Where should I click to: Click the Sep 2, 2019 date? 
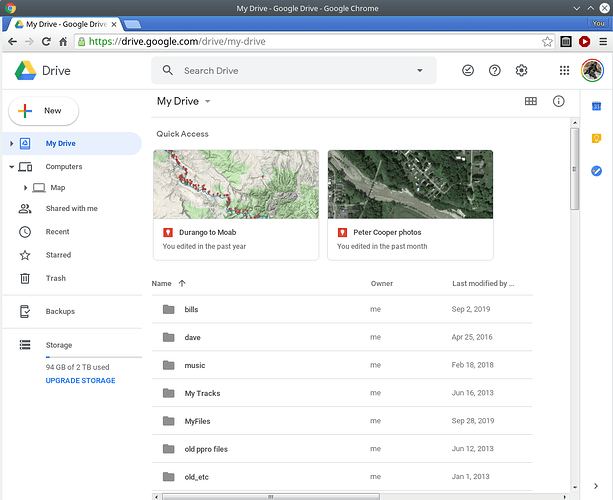click(x=471, y=309)
